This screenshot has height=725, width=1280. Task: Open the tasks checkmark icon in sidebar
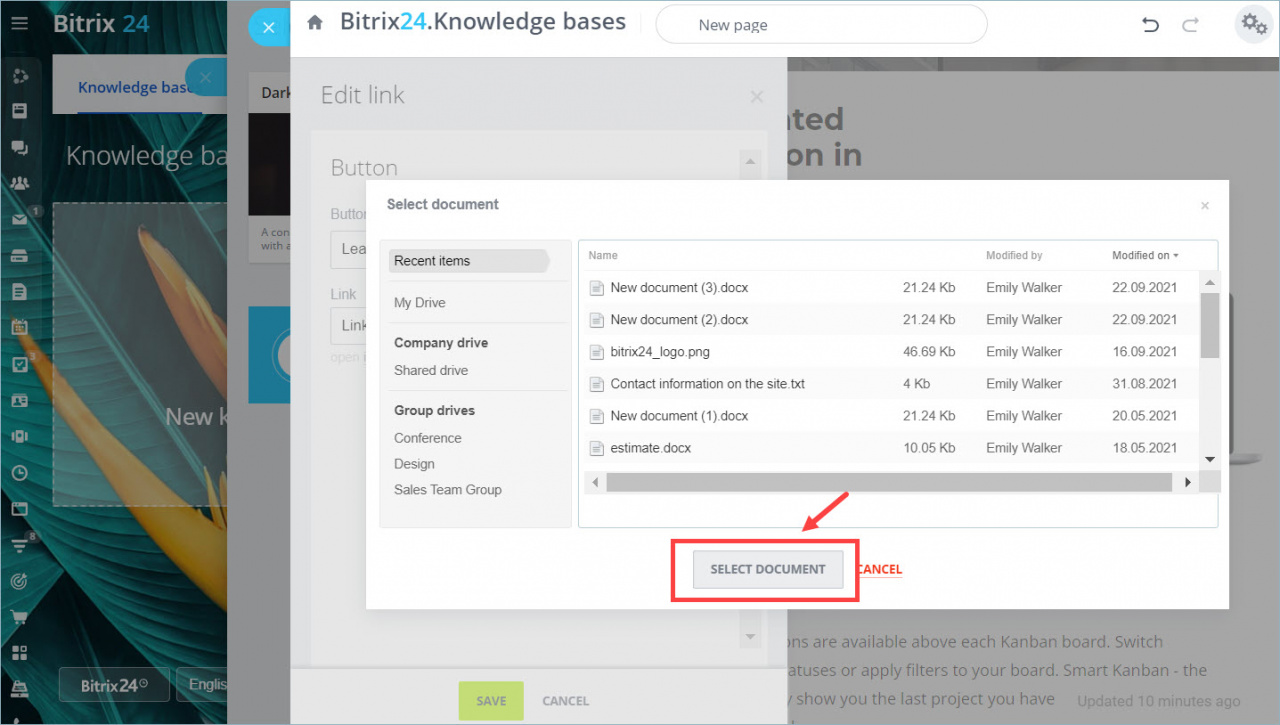[x=19, y=364]
